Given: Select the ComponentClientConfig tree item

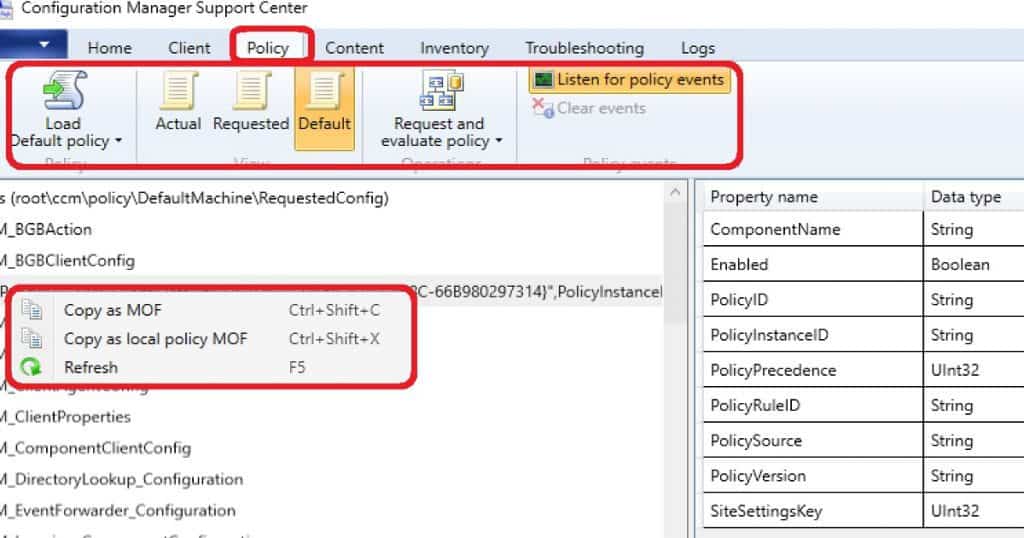Looking at the screenshot, I should 95,449.
